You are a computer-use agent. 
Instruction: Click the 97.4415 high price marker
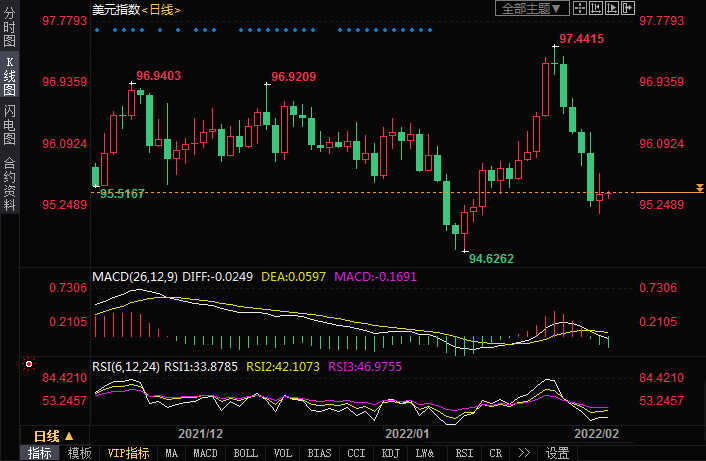click(x=581, y=39)
